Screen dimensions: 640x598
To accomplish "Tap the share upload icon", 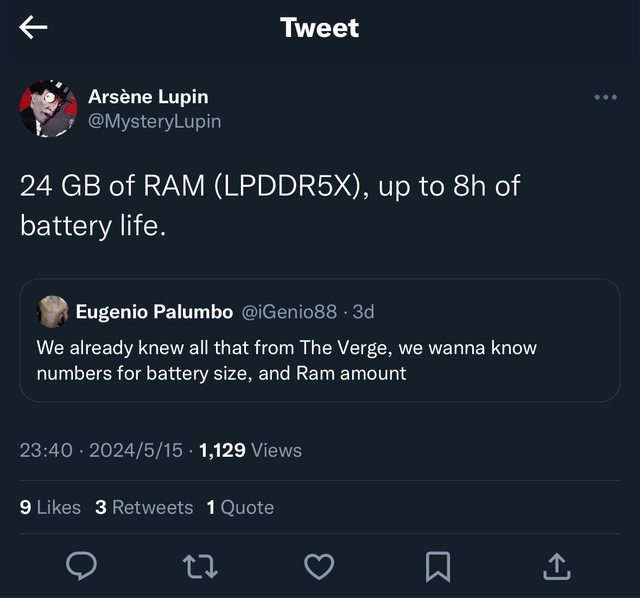I will coord(556,567).
